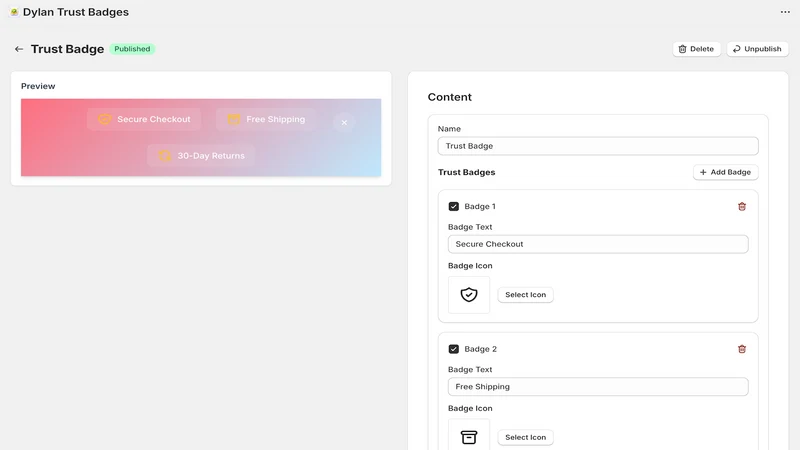The image size is (800, 450).
Task: Delete Badge 2 using its trash icon
Action: coord(742,349)
